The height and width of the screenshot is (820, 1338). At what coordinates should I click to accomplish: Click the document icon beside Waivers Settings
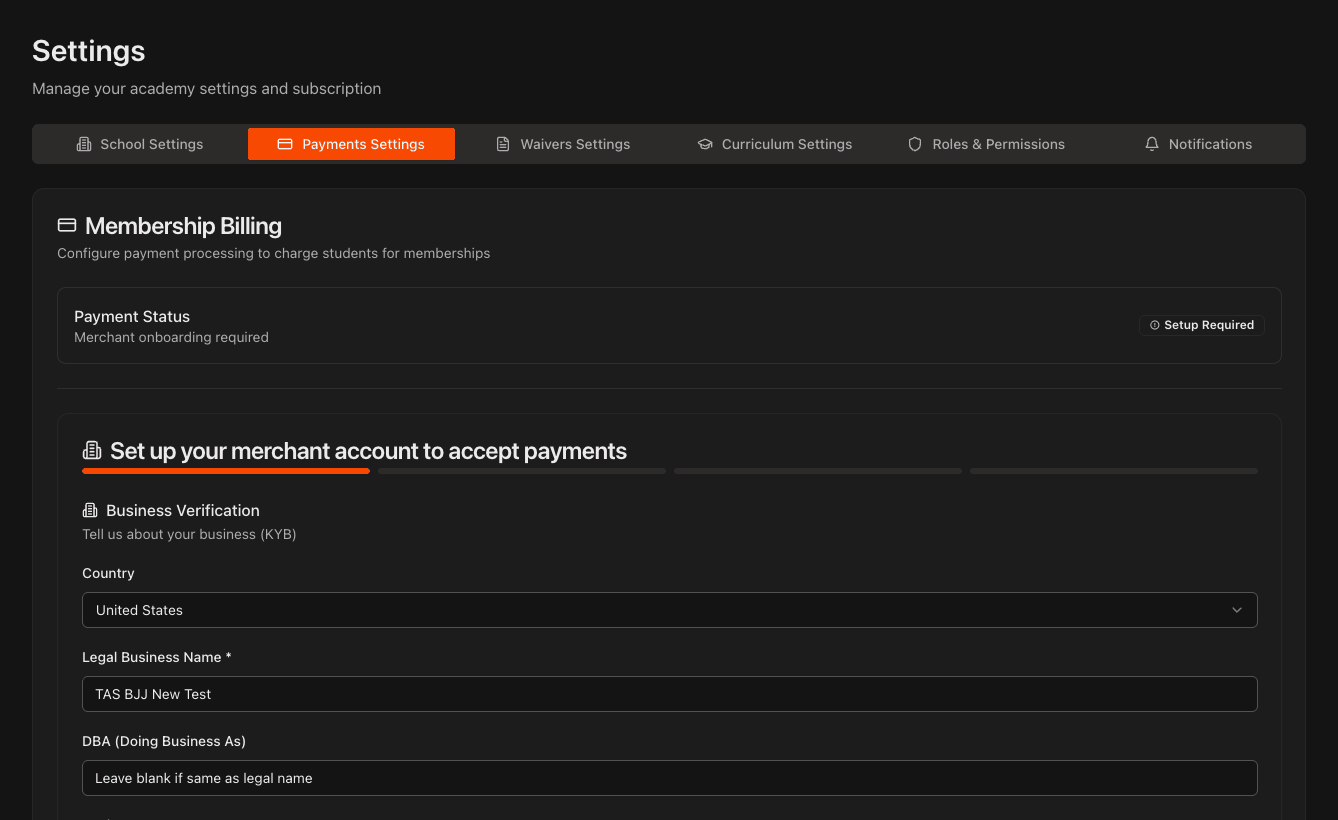pyautogui.click(x=503, y=144)
